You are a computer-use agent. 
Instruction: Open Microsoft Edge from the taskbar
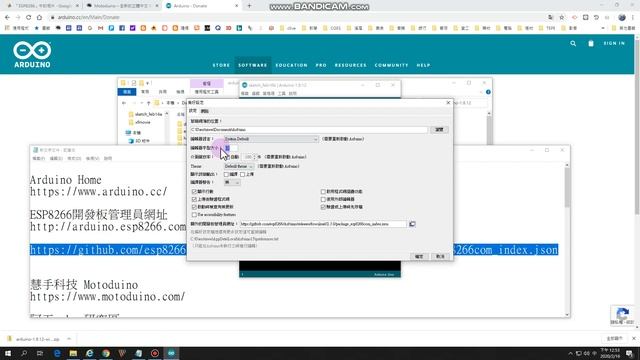pyautogui.click(x=57, y=353)
